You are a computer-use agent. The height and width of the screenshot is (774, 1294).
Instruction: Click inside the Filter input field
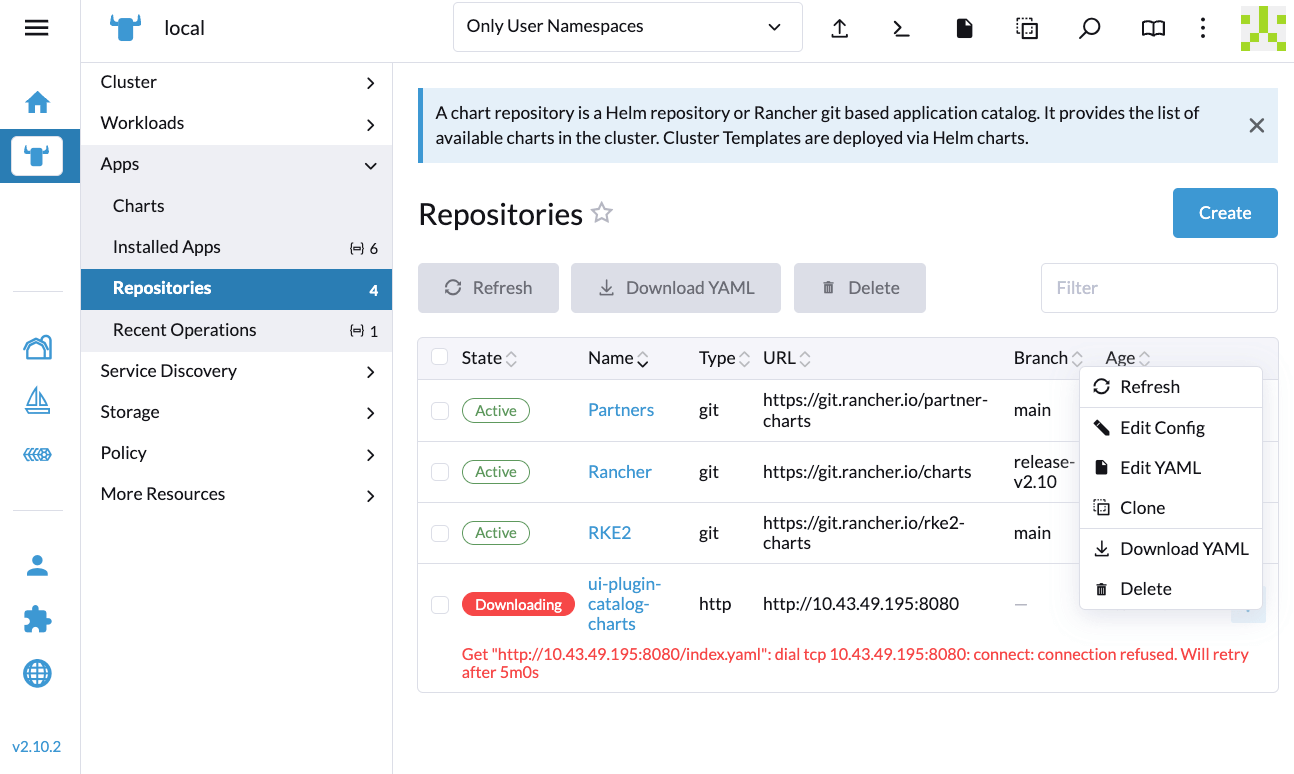point(1159,288)
